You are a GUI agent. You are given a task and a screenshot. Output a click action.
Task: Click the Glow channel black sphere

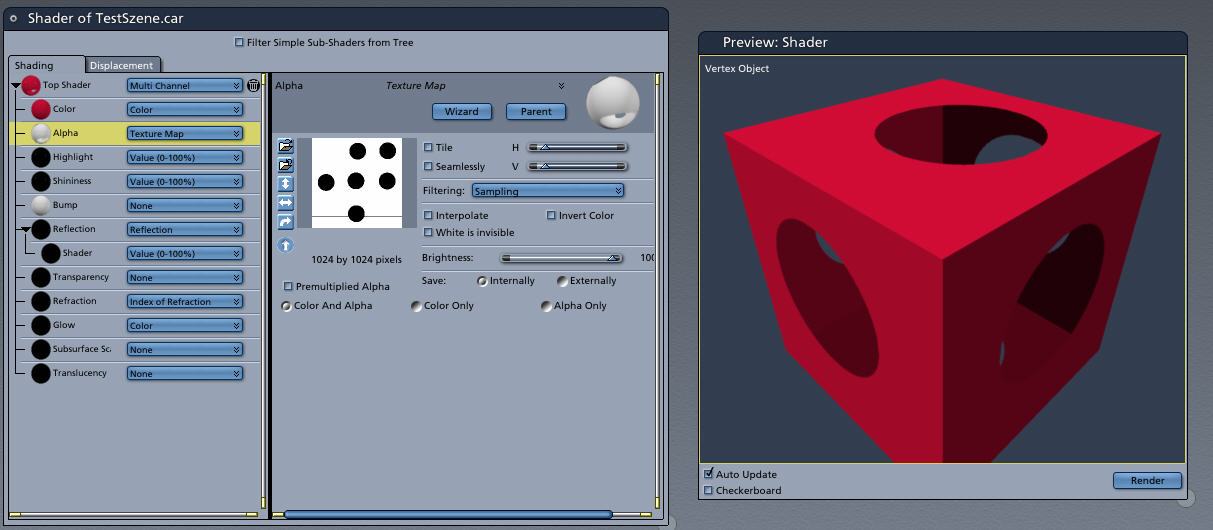pyautogui.click(x=41, y=325)
